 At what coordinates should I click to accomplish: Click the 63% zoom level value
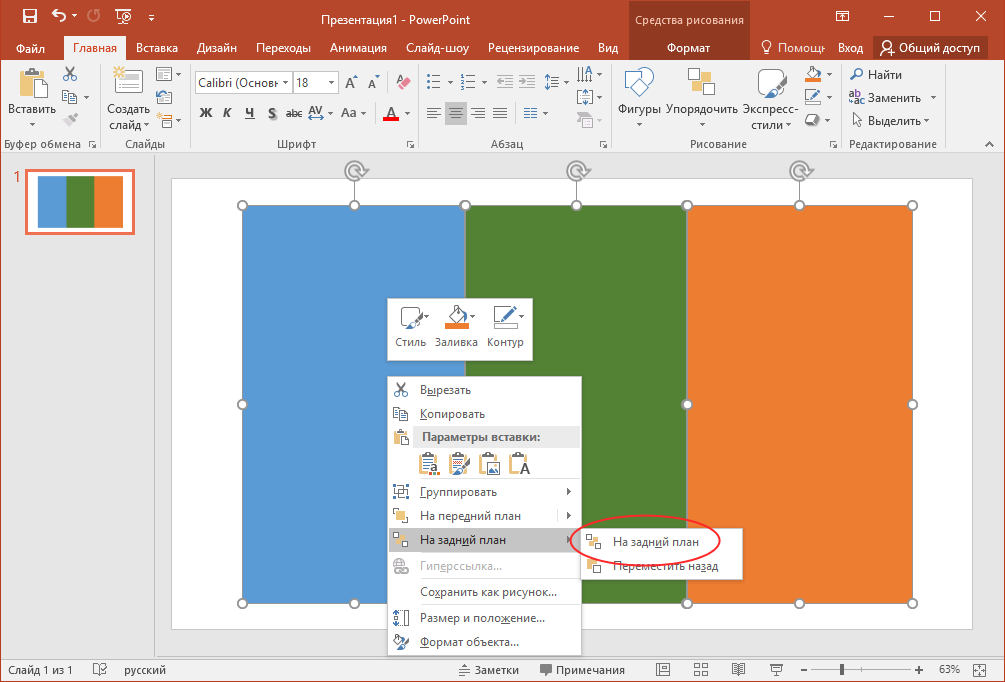[949, 670]
